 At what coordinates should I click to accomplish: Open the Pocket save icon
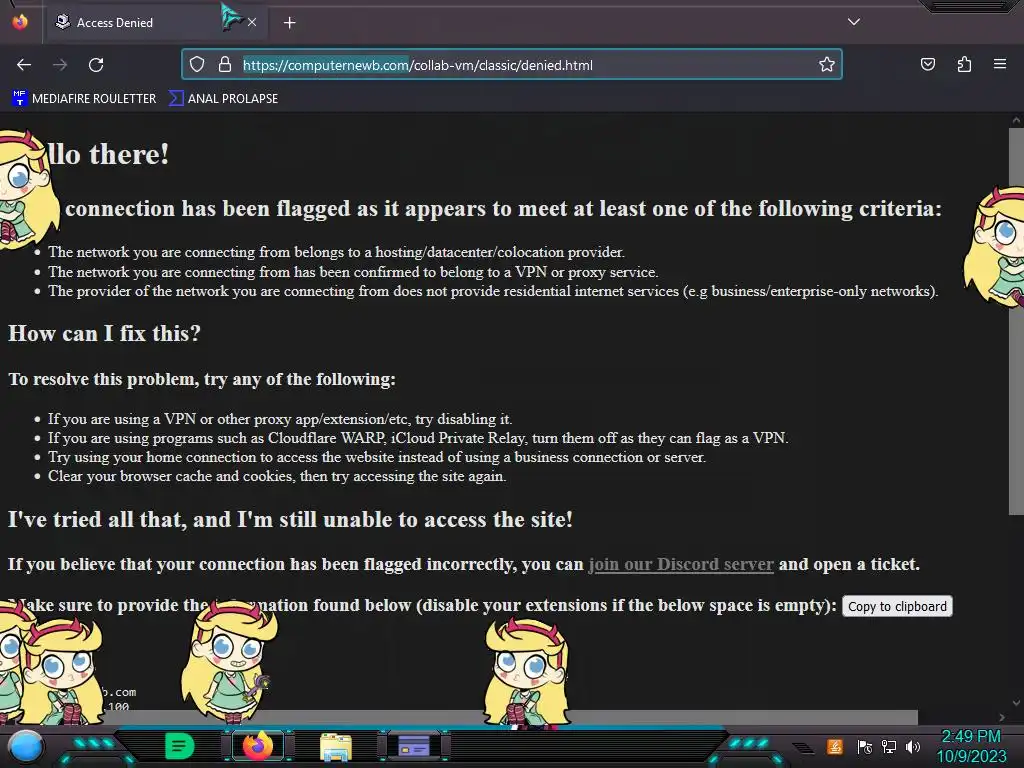[927, 65]
